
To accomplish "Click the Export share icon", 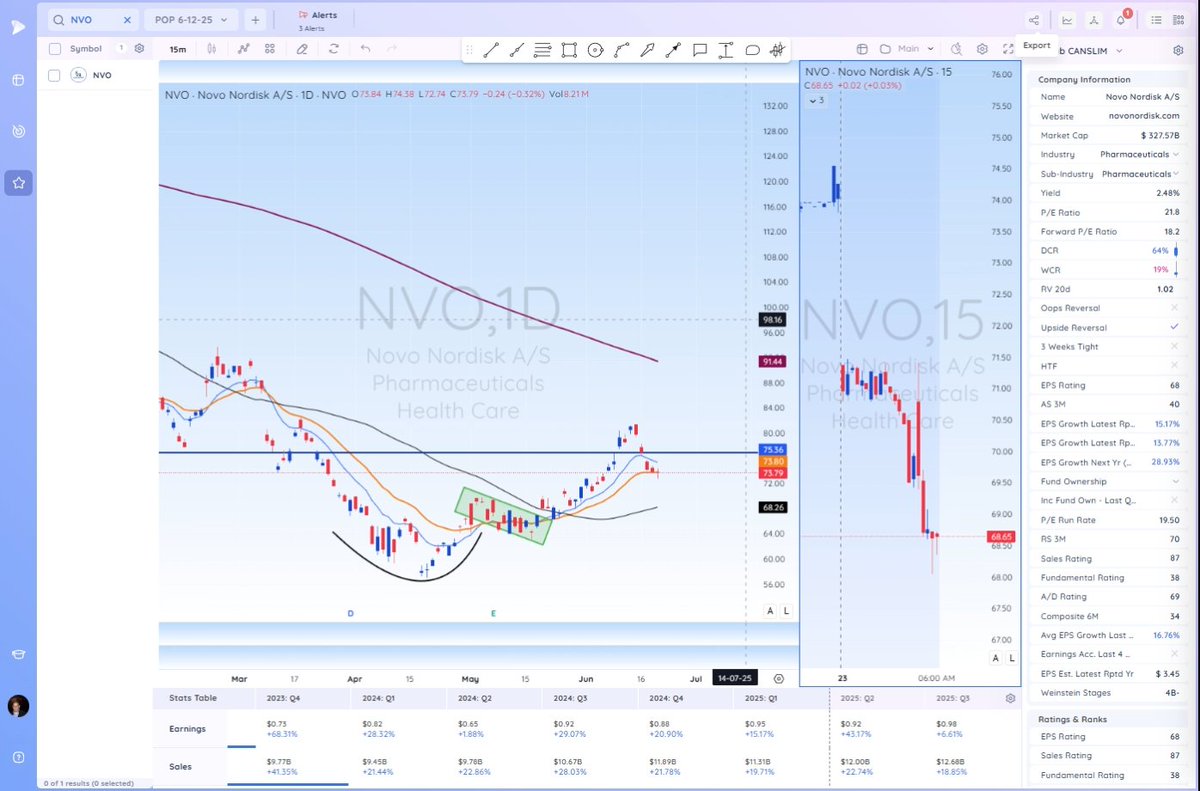I will [1034, 19].
